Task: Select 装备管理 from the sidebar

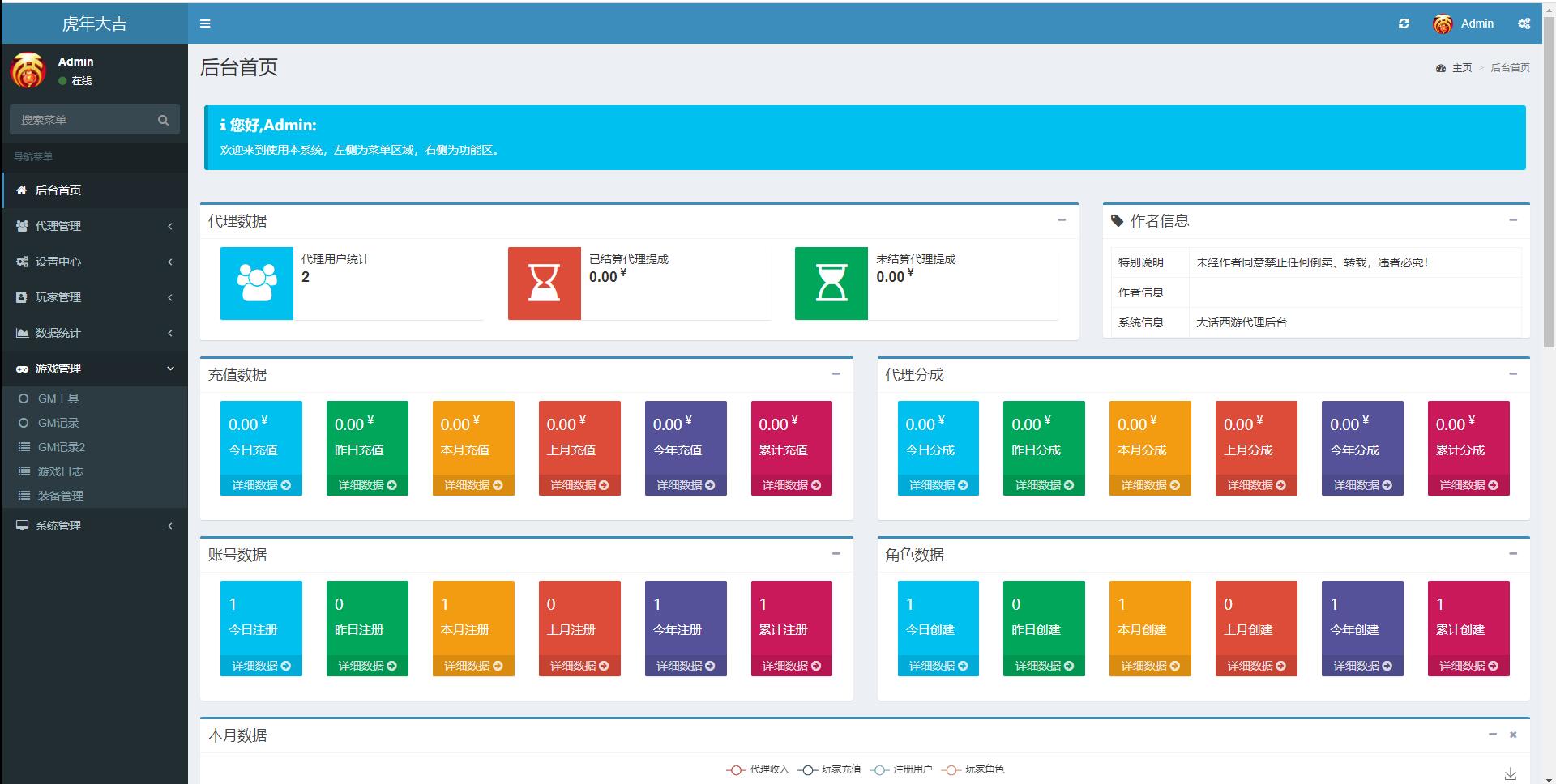Action: pos(60,496)
